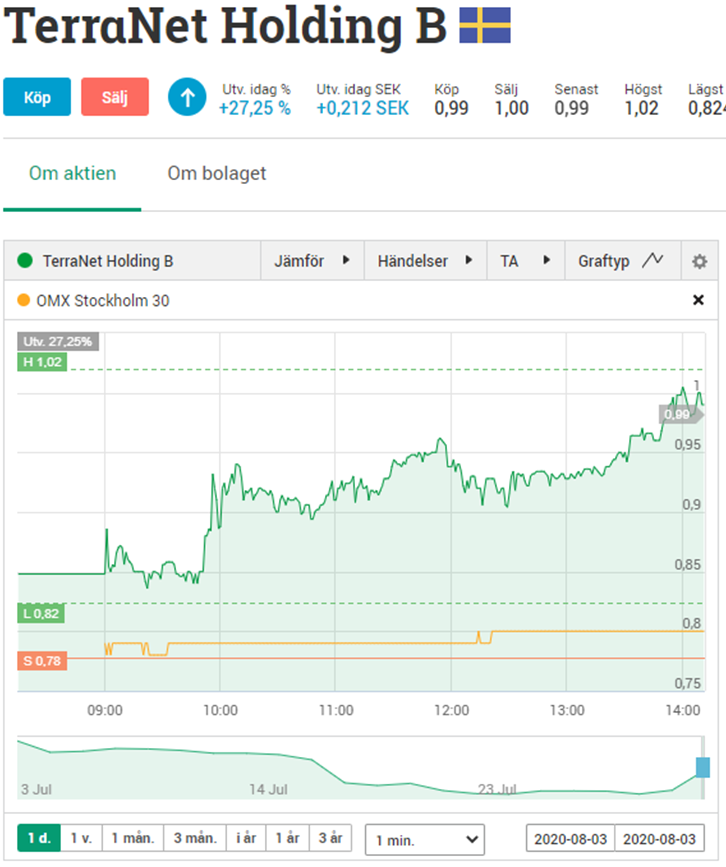Click the start date field 2020-08-03
This screenshot has width=726, height=867.
tap(571, 839)
